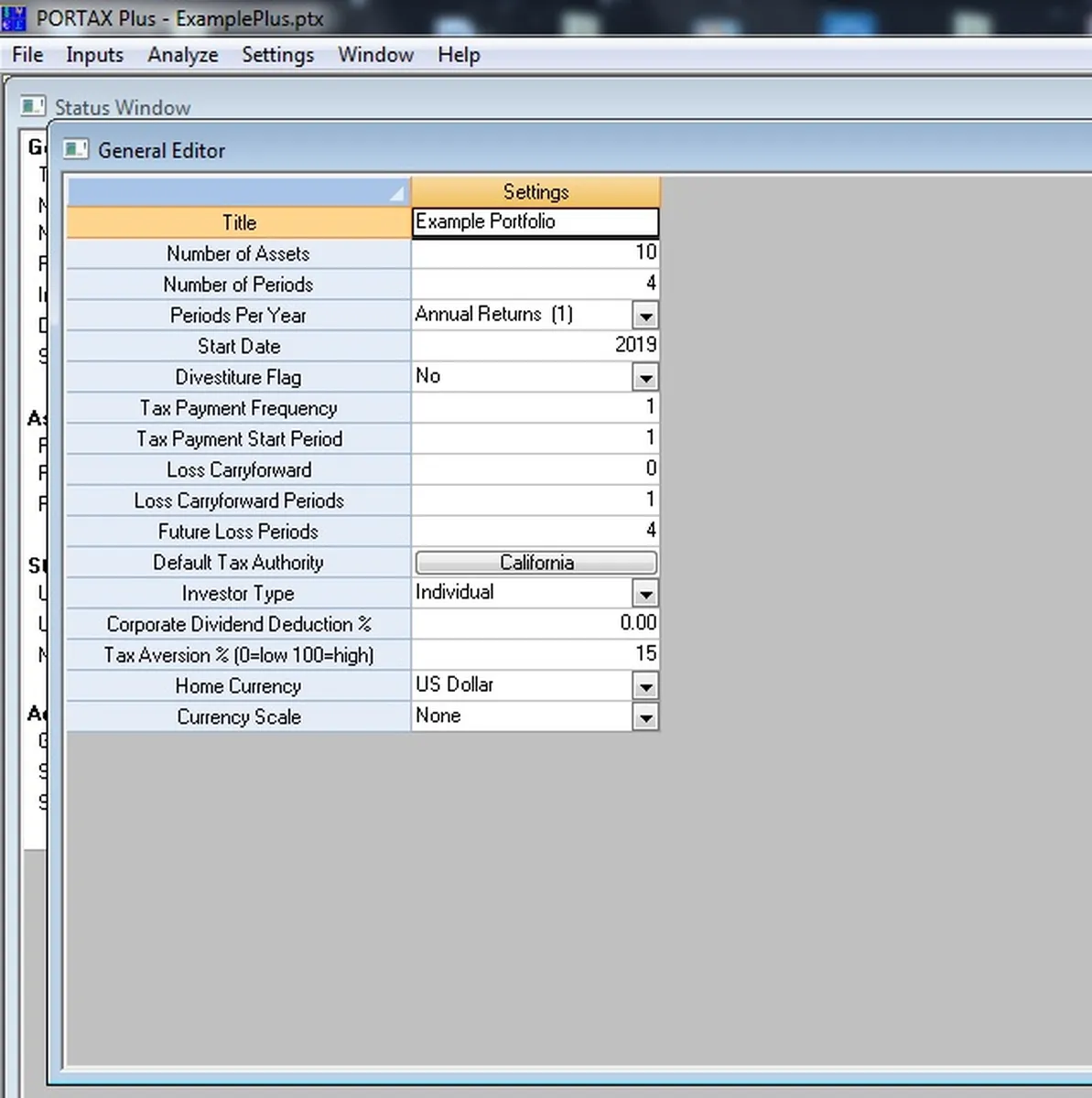Click the Number of Periods row label
The height and width of the screenshot is (1098, 1092).
tap(239, 285)
